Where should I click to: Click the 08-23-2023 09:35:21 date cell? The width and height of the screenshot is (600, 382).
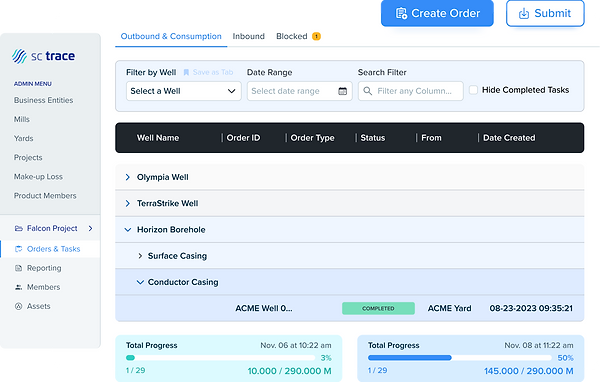coord(531,309)
